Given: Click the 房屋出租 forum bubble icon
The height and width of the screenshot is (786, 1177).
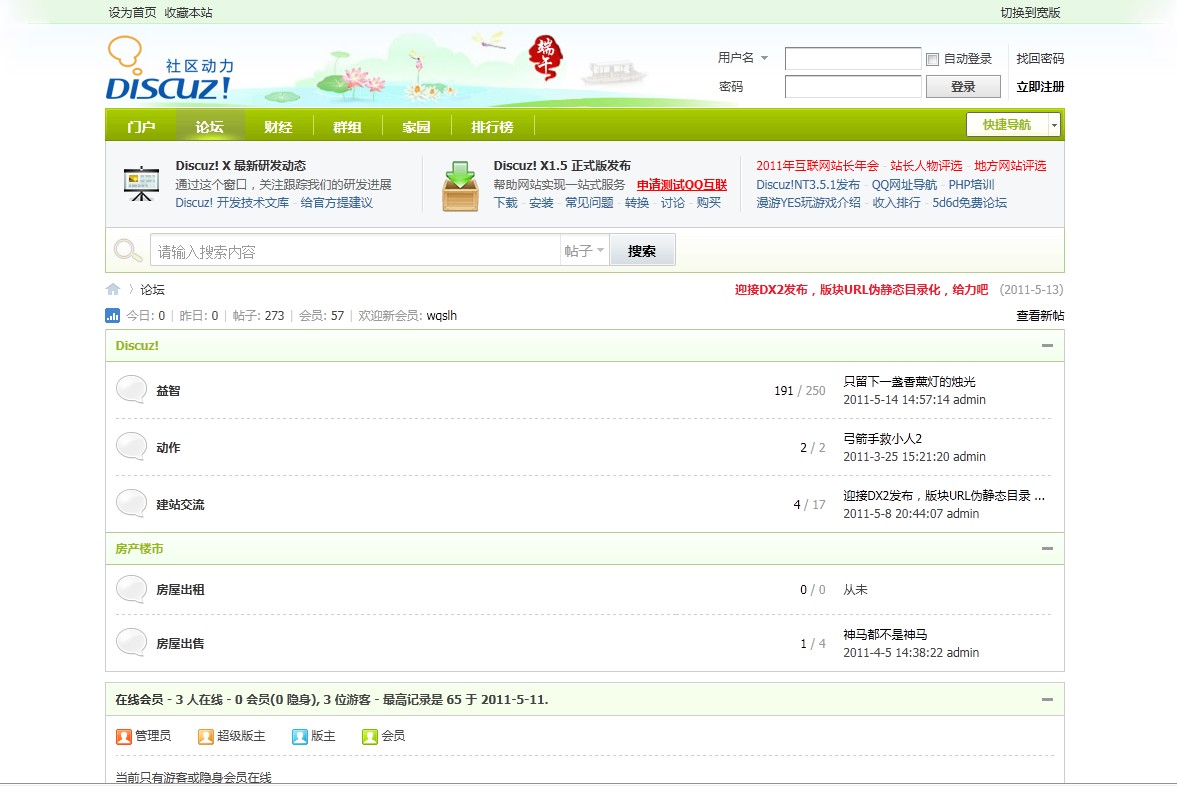Looking at the screenshot, I should (x=131, y=590).
